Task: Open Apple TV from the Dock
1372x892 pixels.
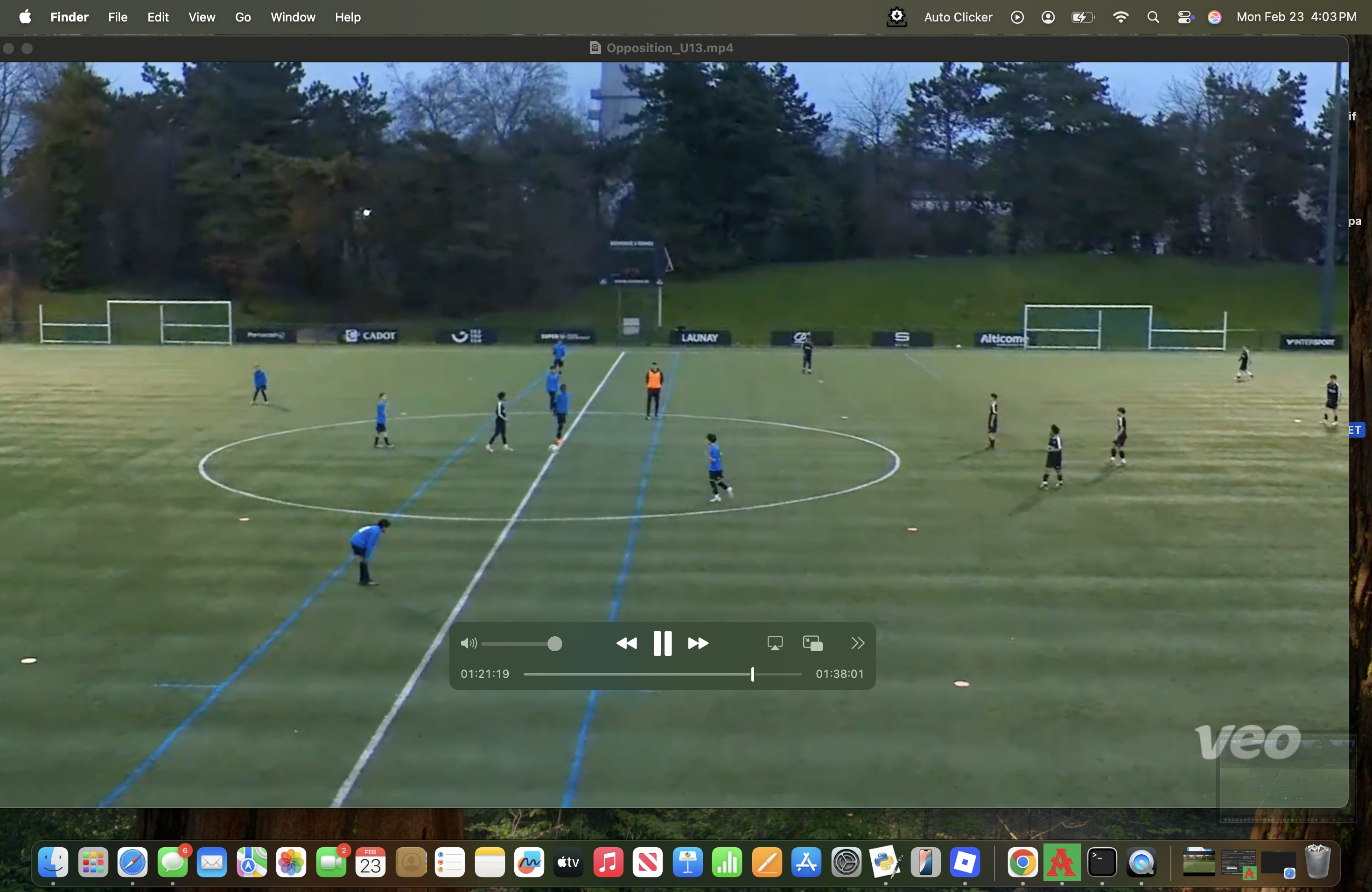Action: (x=568, y=862)
